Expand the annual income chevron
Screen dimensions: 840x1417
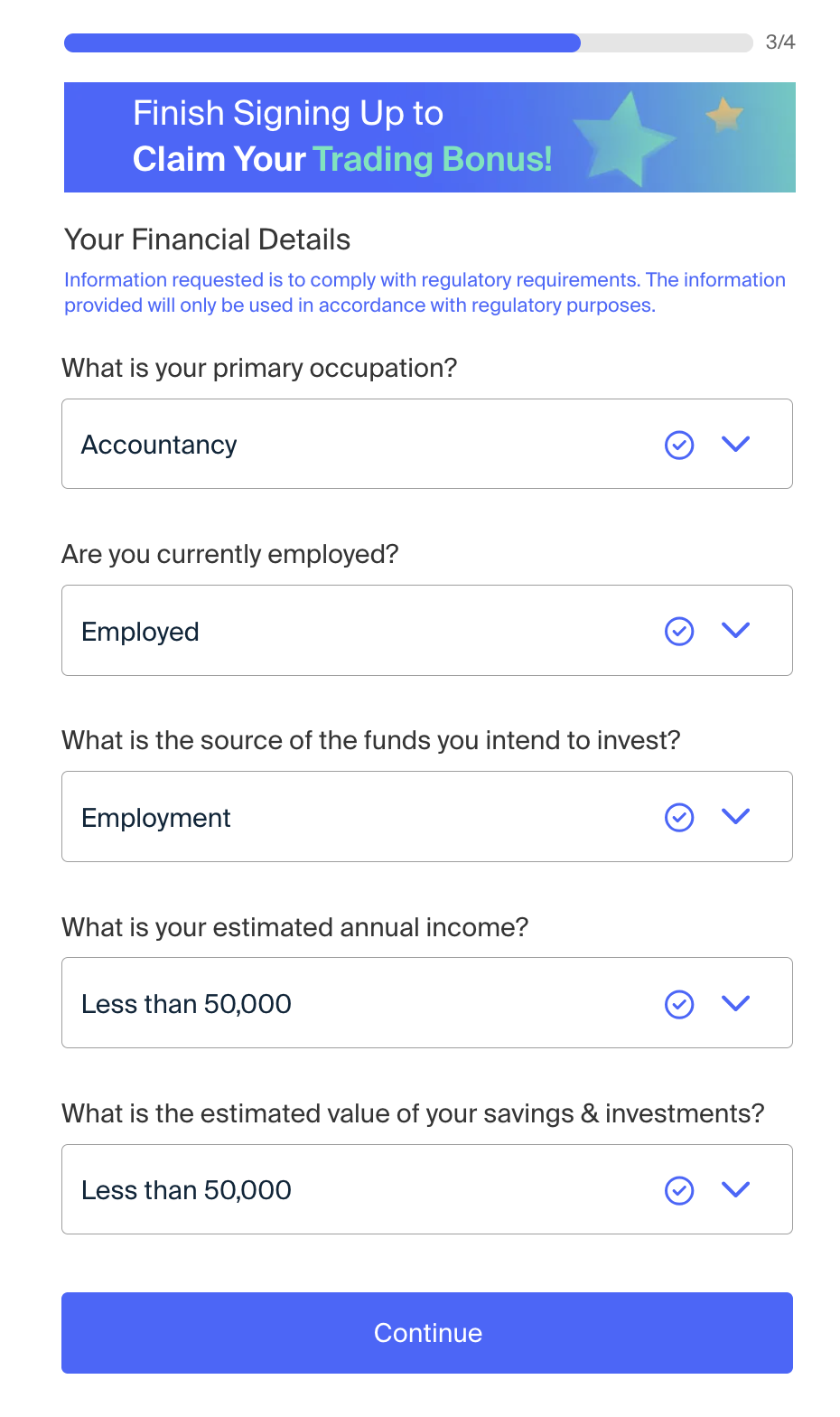[x=736, y=1003]
